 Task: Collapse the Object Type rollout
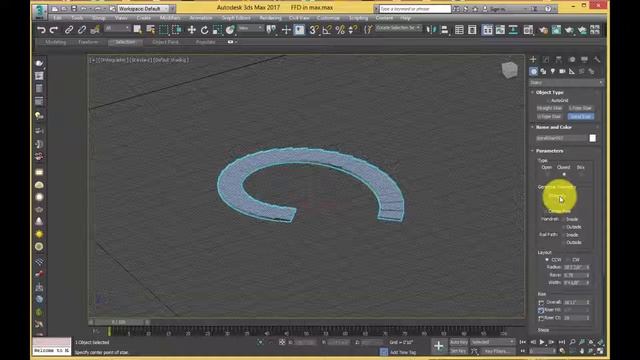point(549,92)
